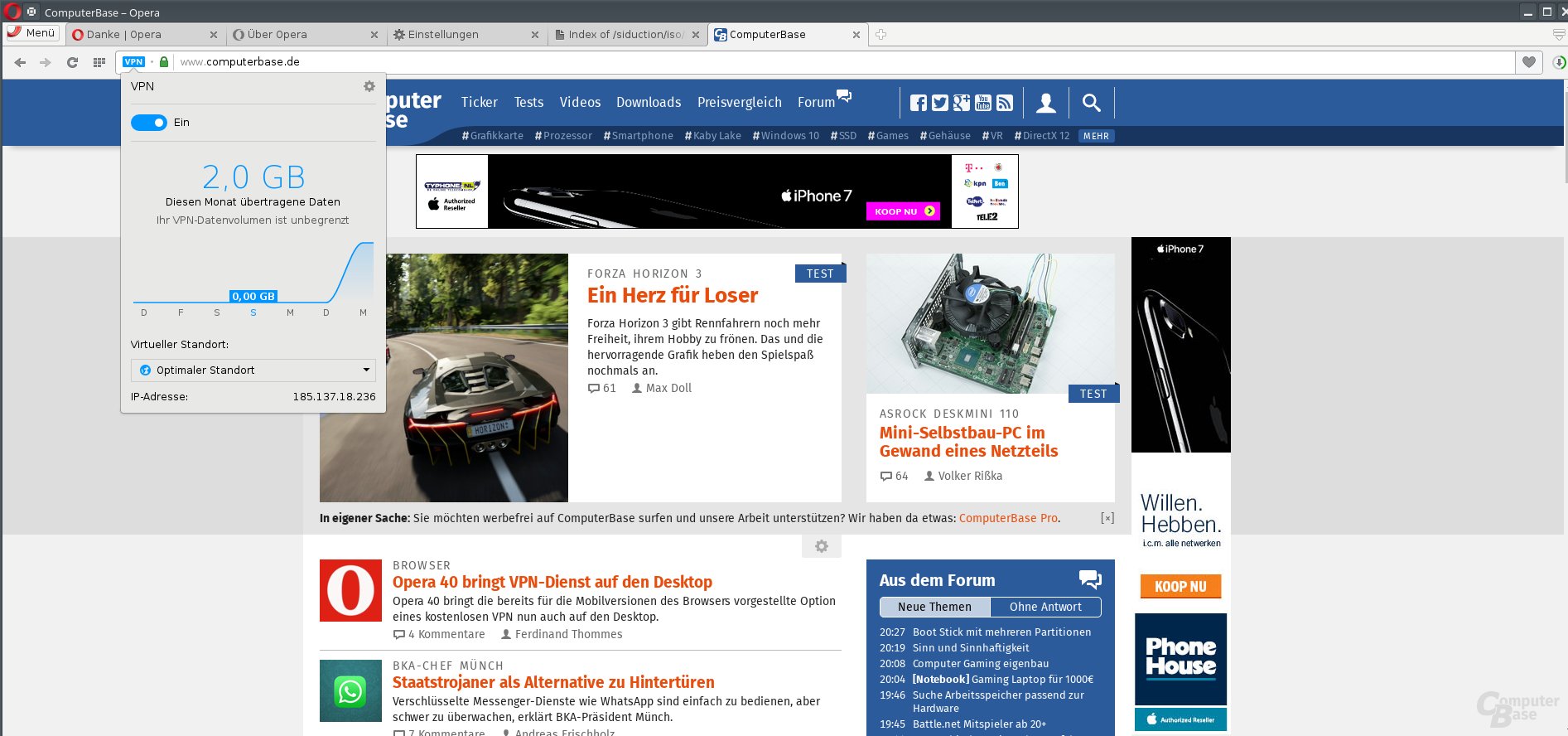Screen dimensions: 1568x736
Task: Open ComputerBase Facebook page icon
Action: point(919,103)
